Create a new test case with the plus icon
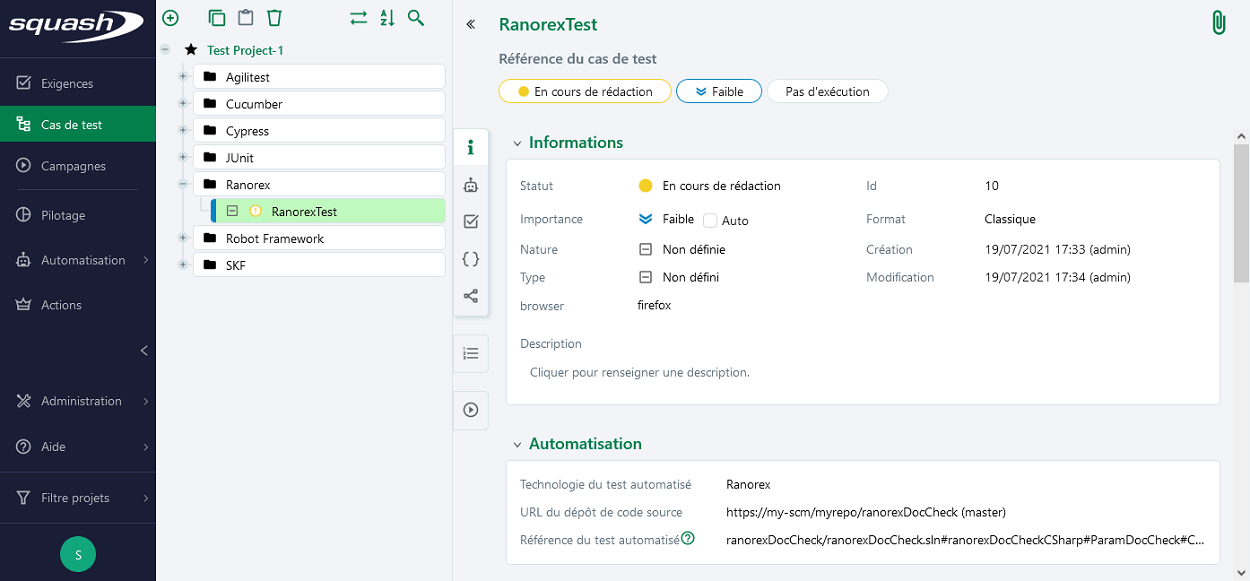The width and height of the screenshot is (1250, 581). (170, 17)
